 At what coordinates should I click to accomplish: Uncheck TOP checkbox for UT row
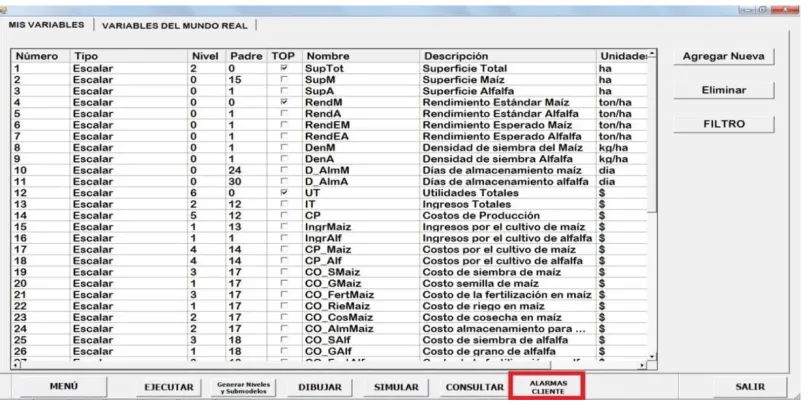click(x=284, y=193)
